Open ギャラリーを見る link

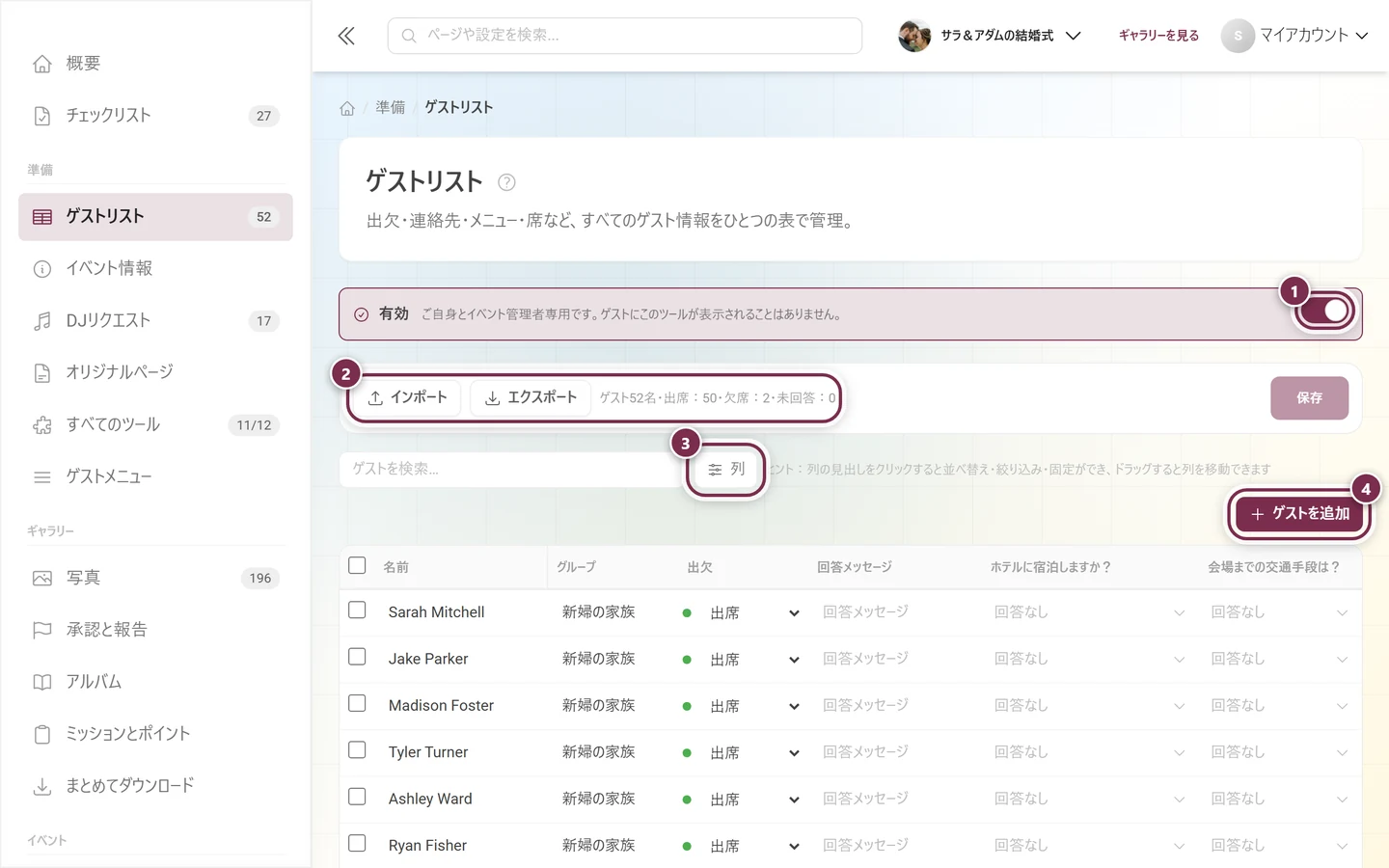[x=1158, y=36]
